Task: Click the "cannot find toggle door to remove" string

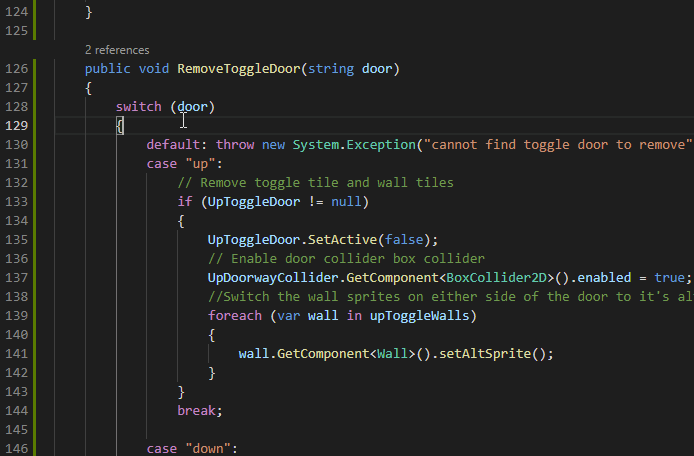Action: tap(559, 145)
